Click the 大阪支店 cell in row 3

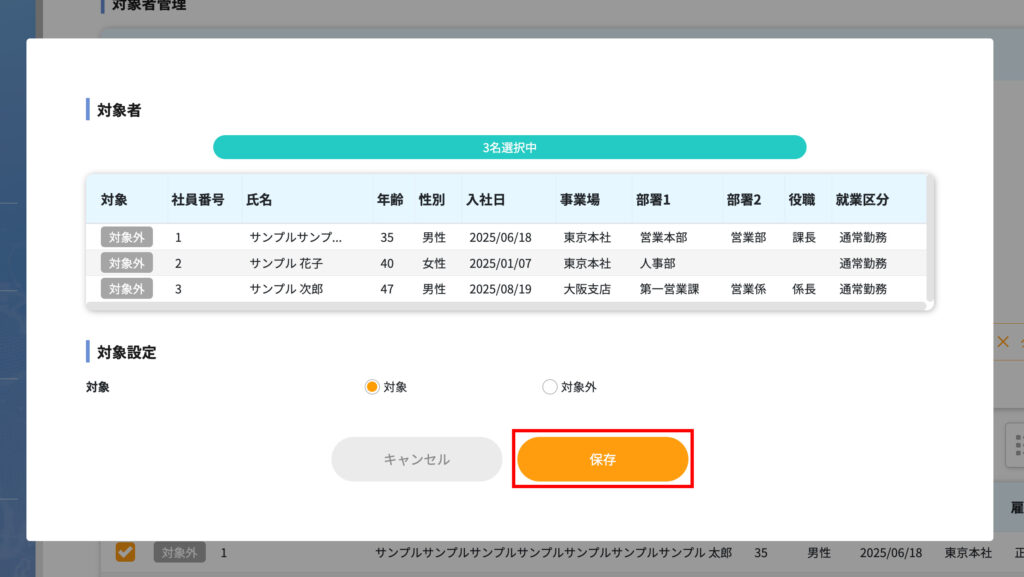(586, 289)
